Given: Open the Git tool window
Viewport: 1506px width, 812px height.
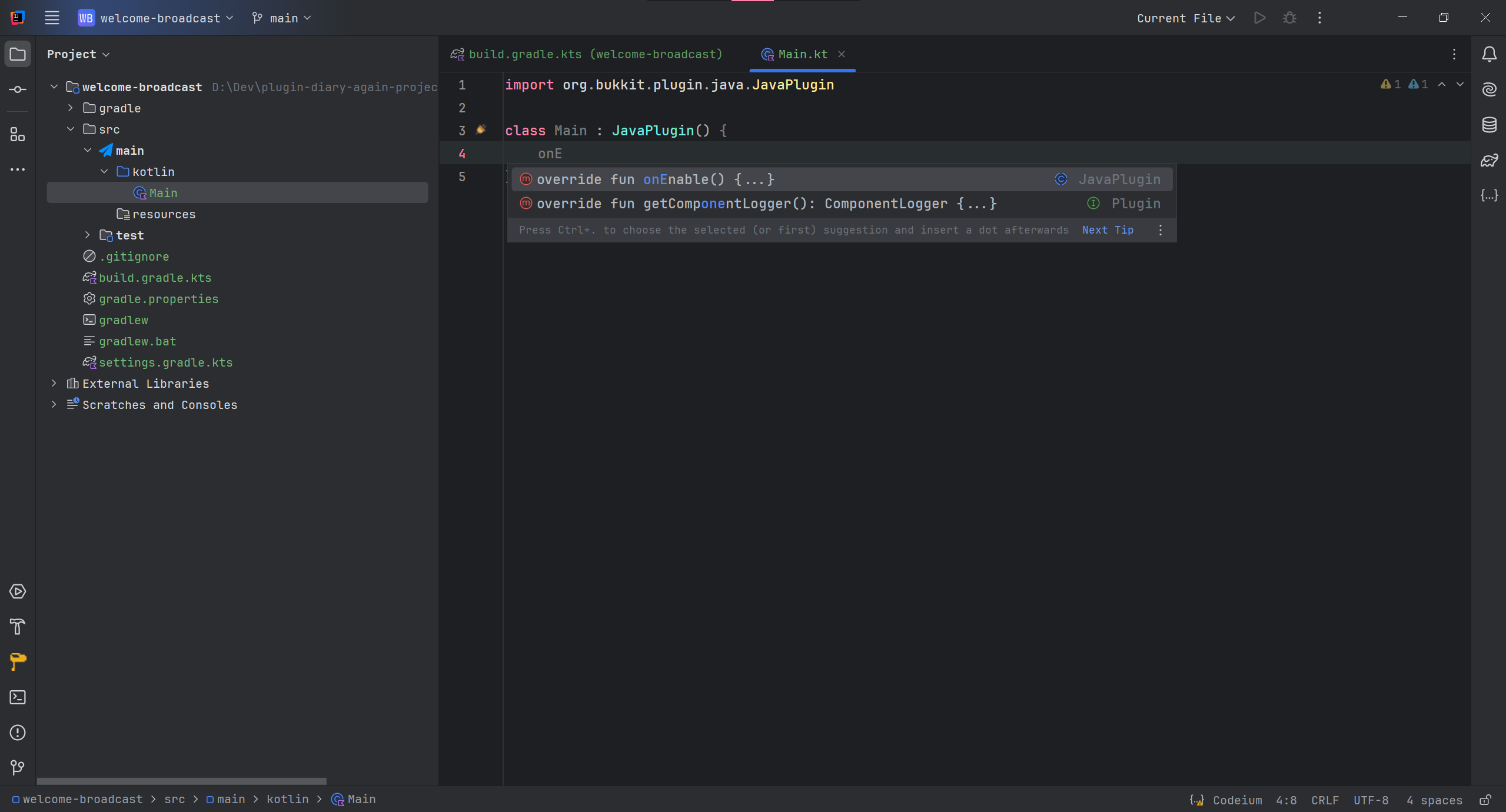Looking at the screenshot, I should (18, 767).
